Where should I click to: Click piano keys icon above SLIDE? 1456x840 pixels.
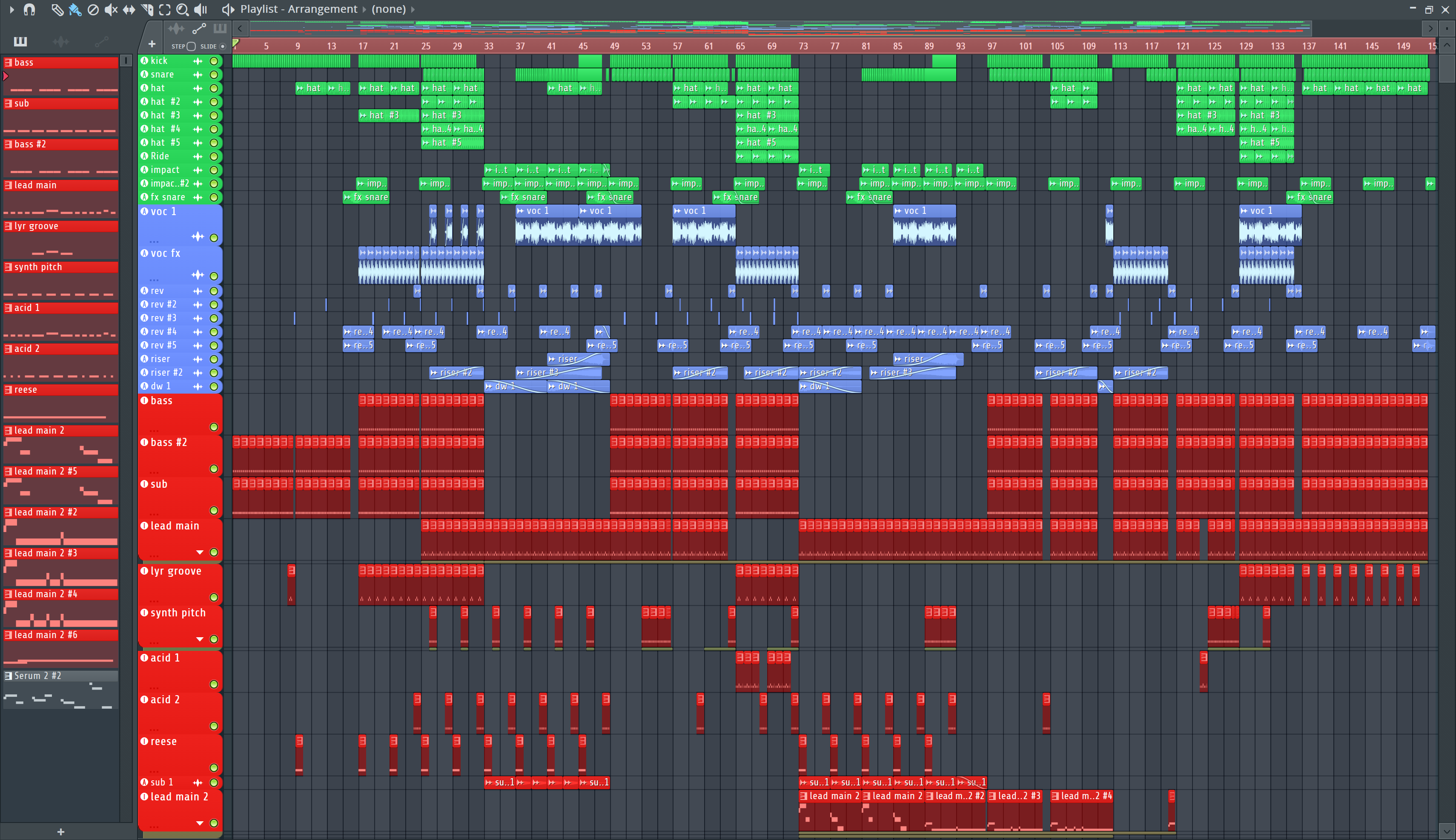point(220,28)
